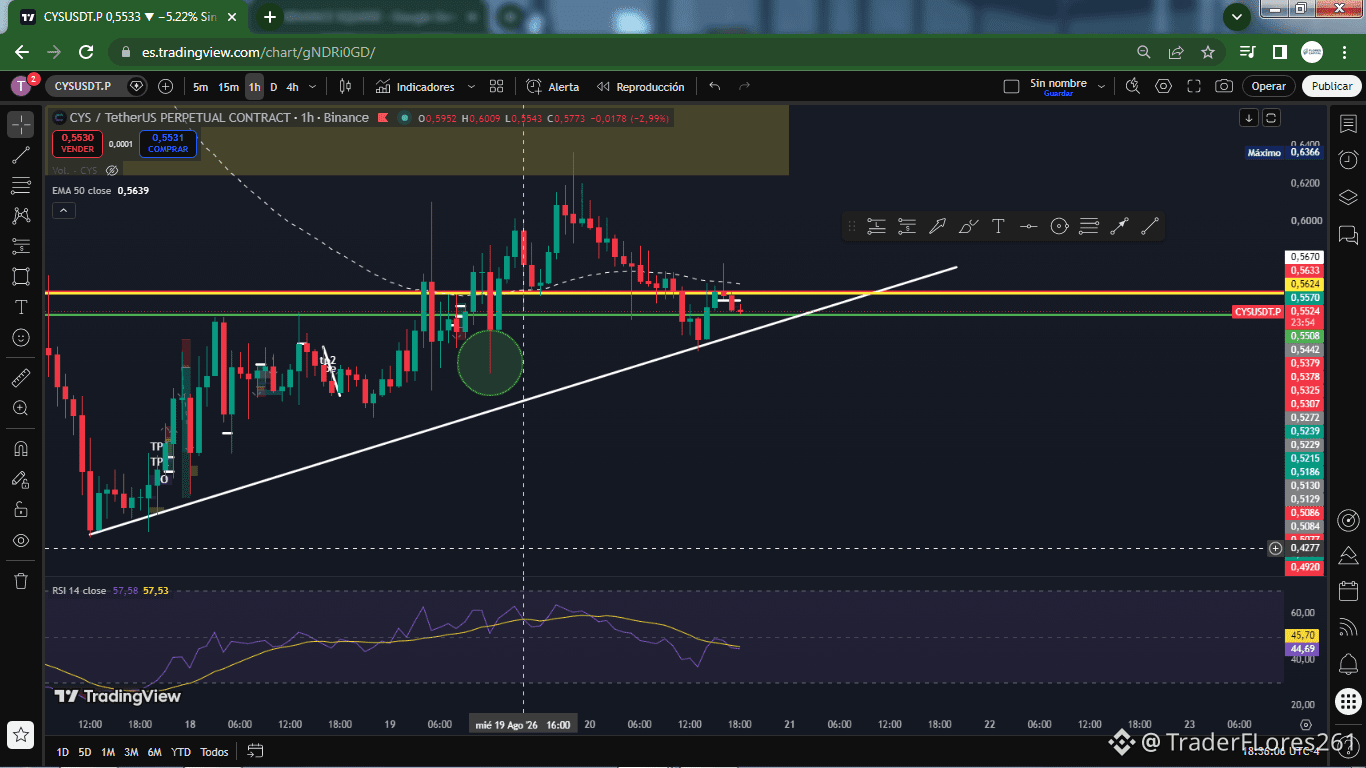Open chart settings hexagon icon
Screen dimensions: 1366x768
pyautogui.click(x=1163, y=87)
